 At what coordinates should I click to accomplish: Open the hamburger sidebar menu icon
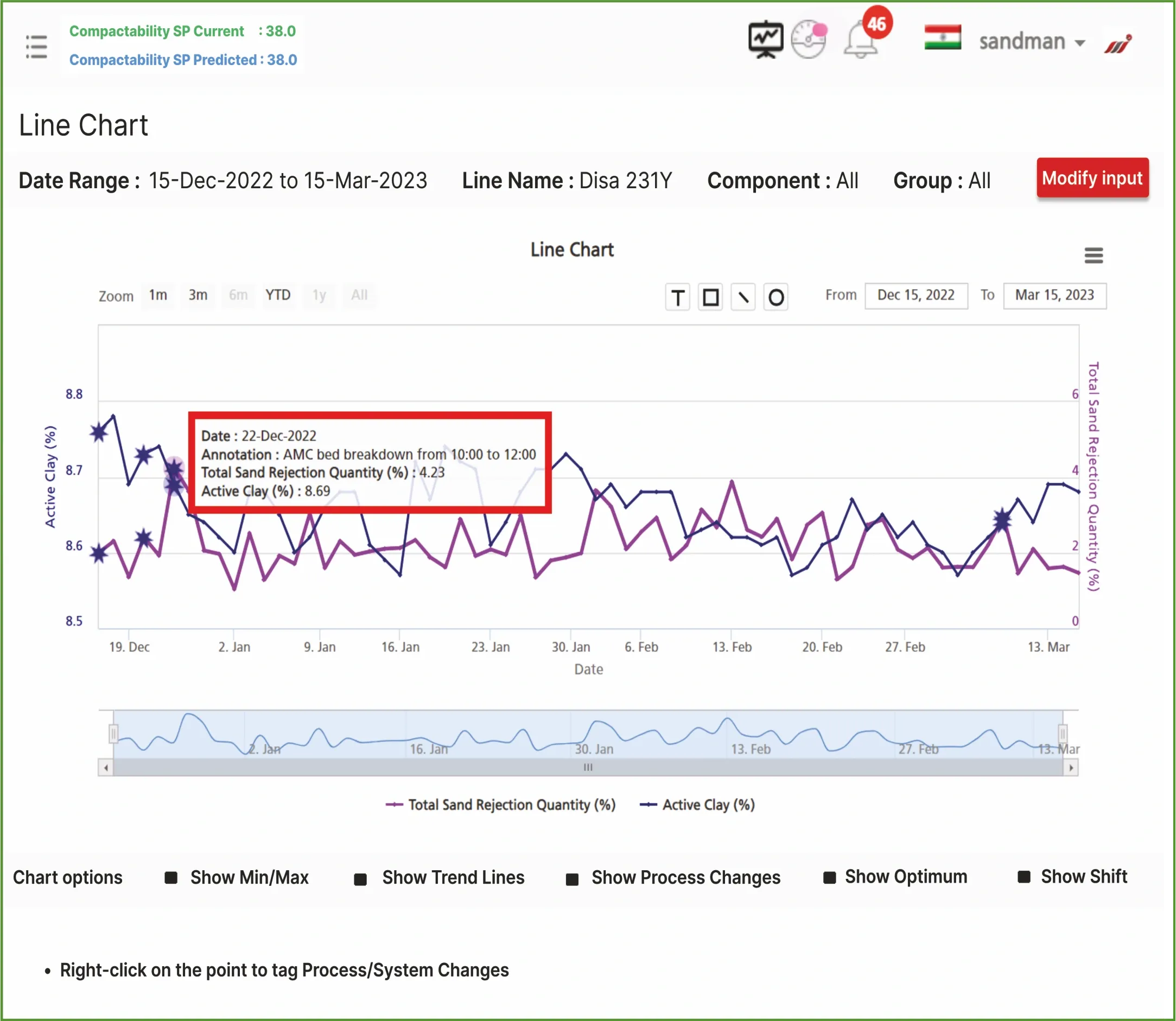coord(36,46)
